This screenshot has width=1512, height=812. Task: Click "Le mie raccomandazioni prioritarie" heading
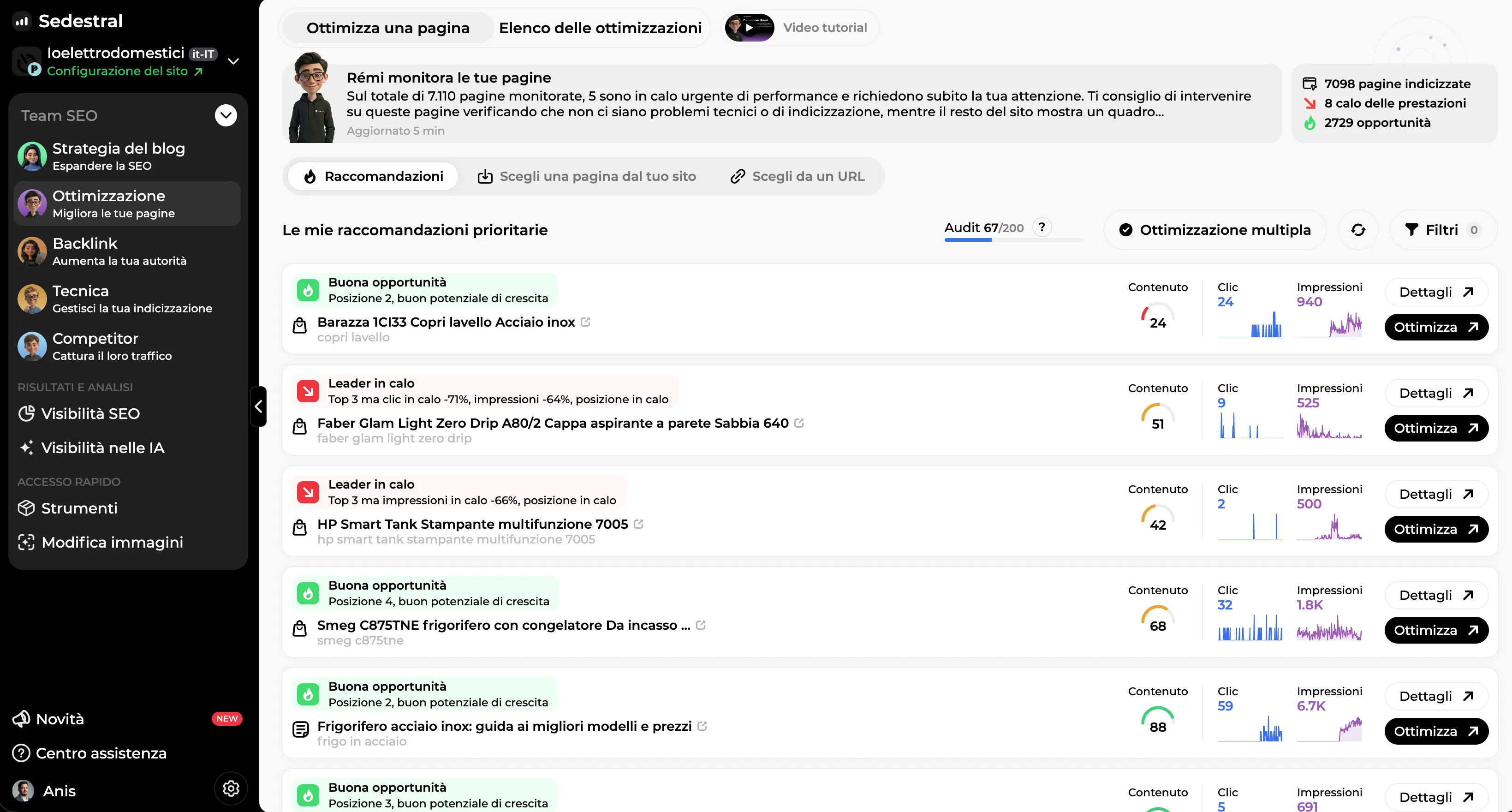coord(415,230)
